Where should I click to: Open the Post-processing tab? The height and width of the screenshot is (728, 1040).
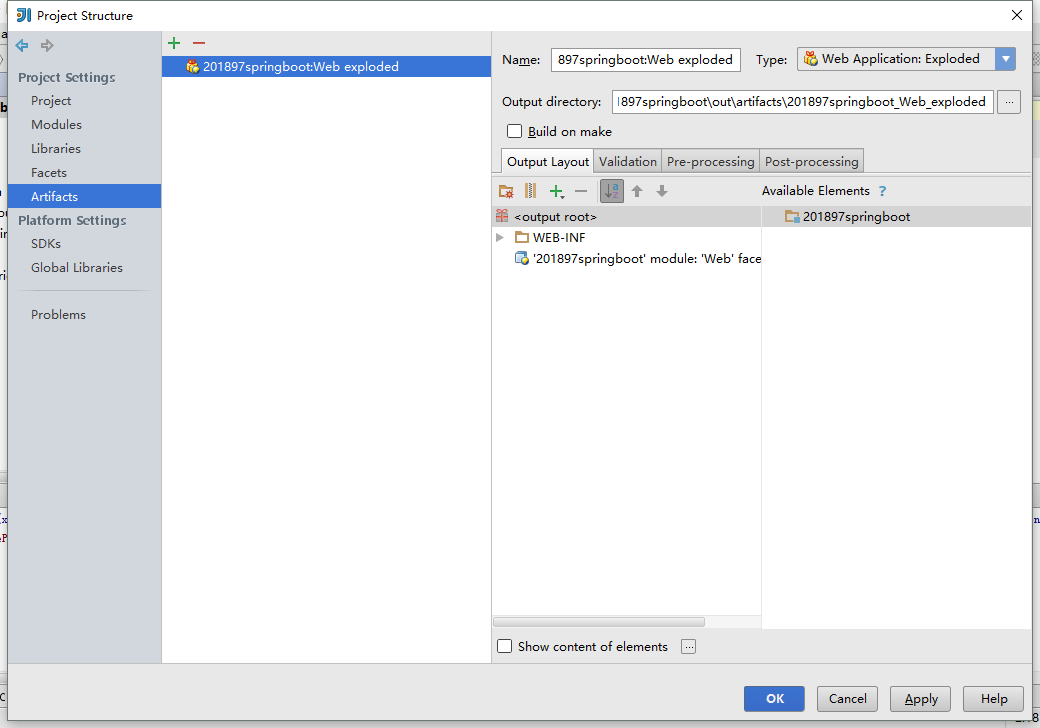(811, 162)
